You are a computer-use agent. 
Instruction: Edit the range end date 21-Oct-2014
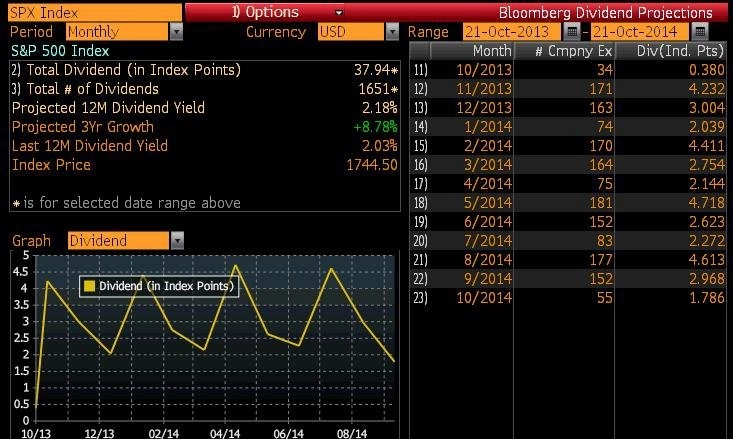[639, 32]
